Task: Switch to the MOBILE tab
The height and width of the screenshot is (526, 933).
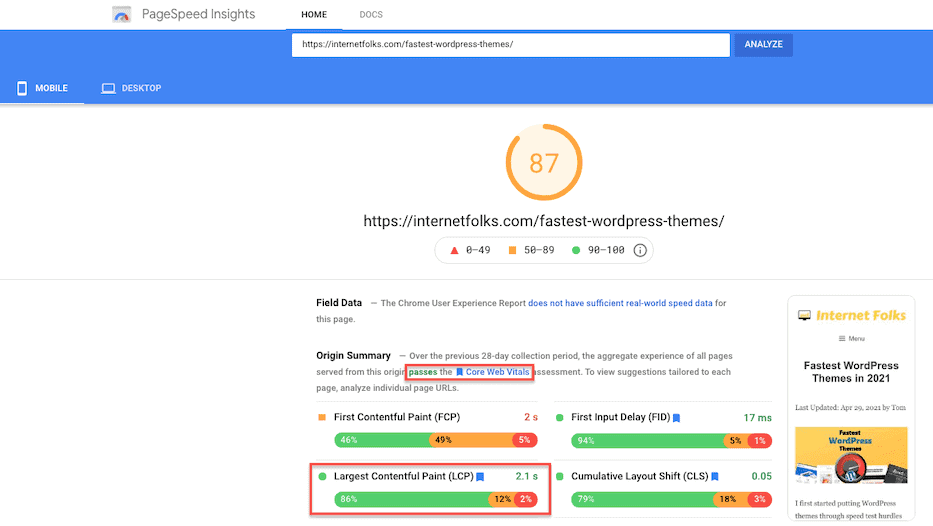Action: pyautogui.click(x=42, y=88)
